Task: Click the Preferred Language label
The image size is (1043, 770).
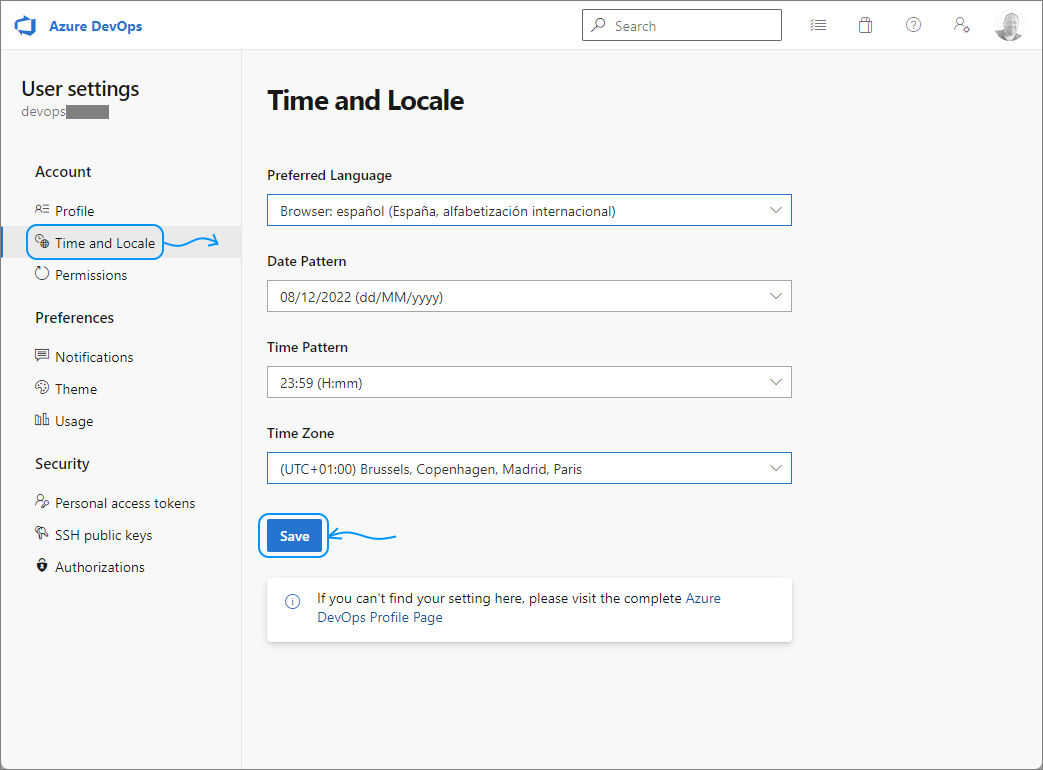Action: click(x=329, y=176)
